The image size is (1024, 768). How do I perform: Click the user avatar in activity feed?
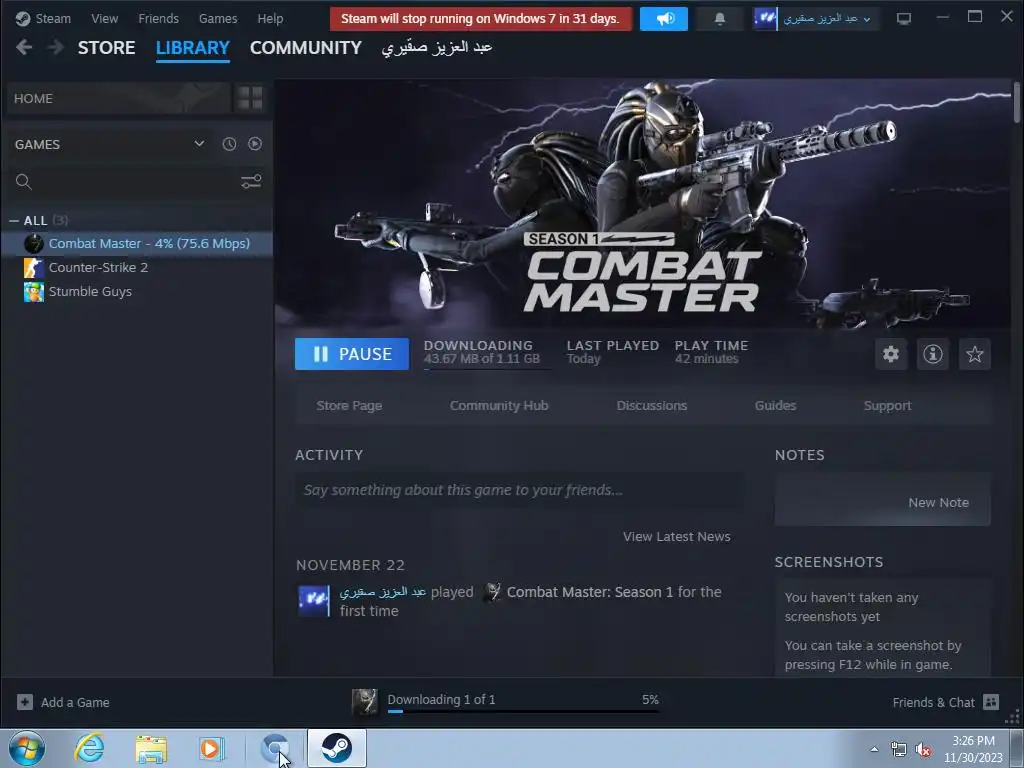(314, 601)
